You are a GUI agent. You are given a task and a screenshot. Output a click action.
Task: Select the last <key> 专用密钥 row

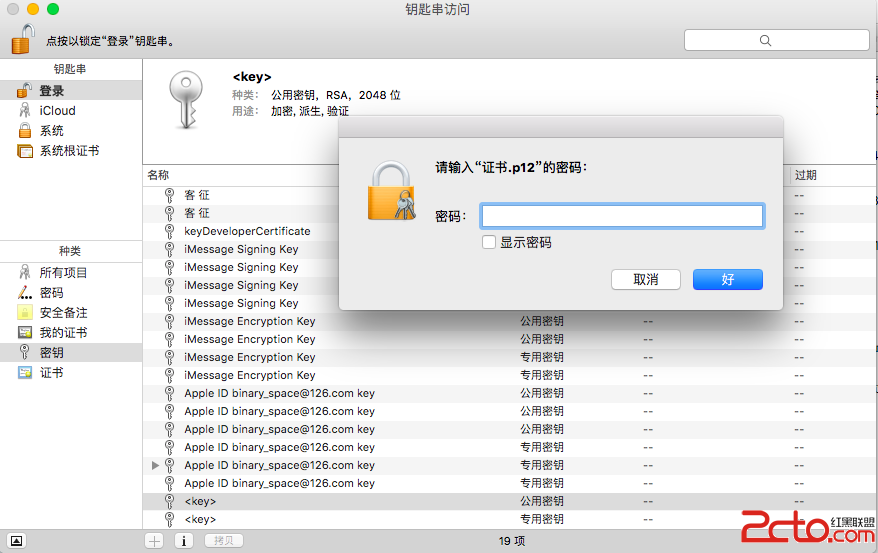(510, 519)
